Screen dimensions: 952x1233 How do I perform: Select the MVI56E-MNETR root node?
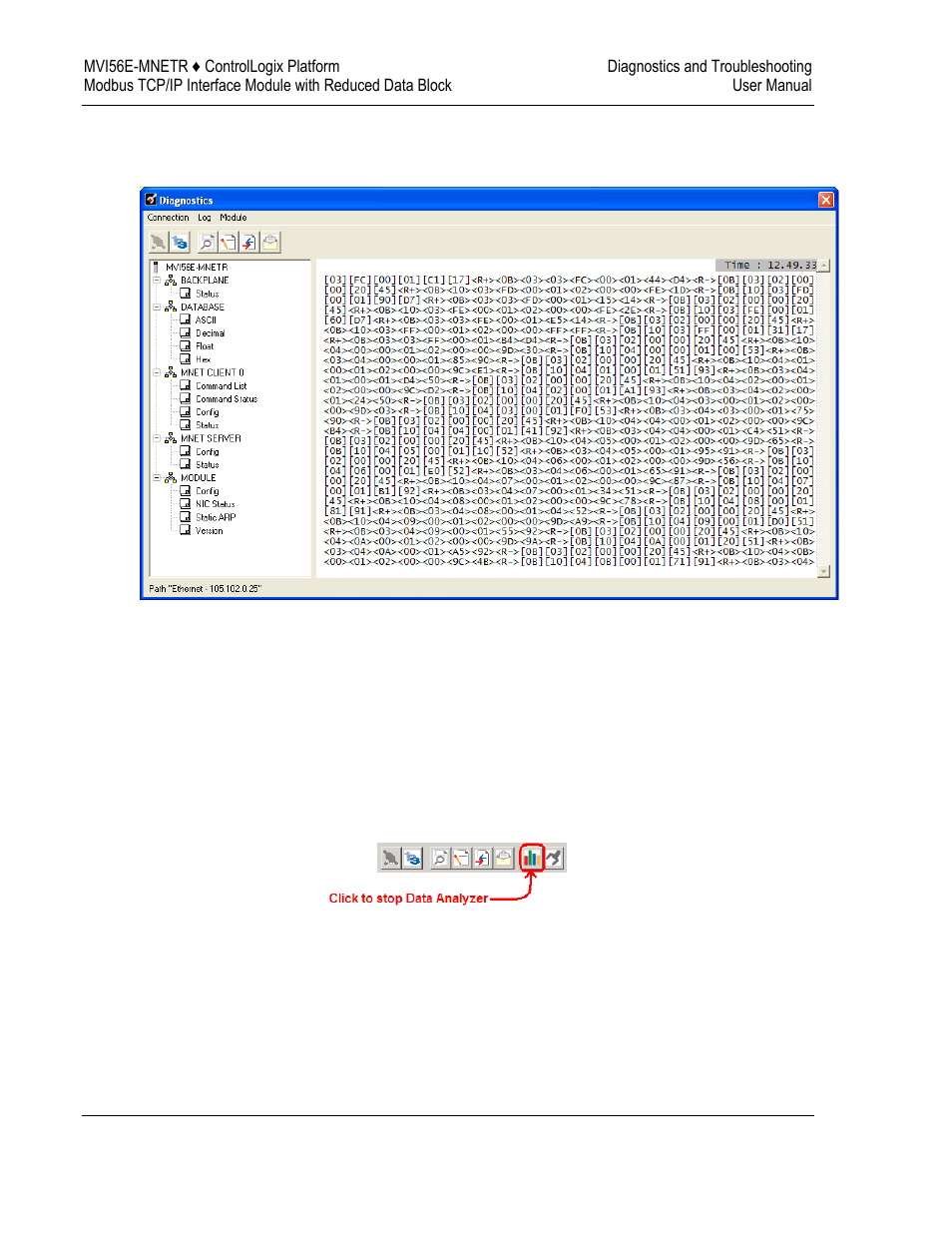[197, 268]
